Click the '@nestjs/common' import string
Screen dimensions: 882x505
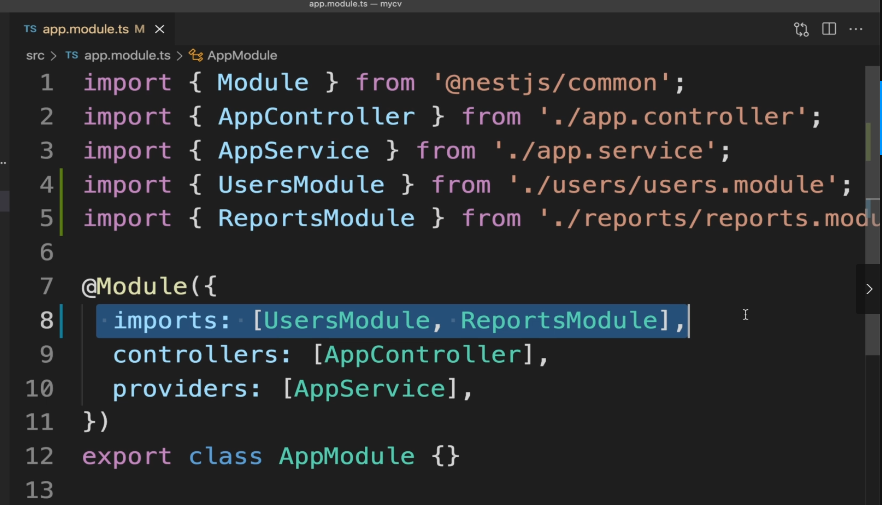(551, 83)
